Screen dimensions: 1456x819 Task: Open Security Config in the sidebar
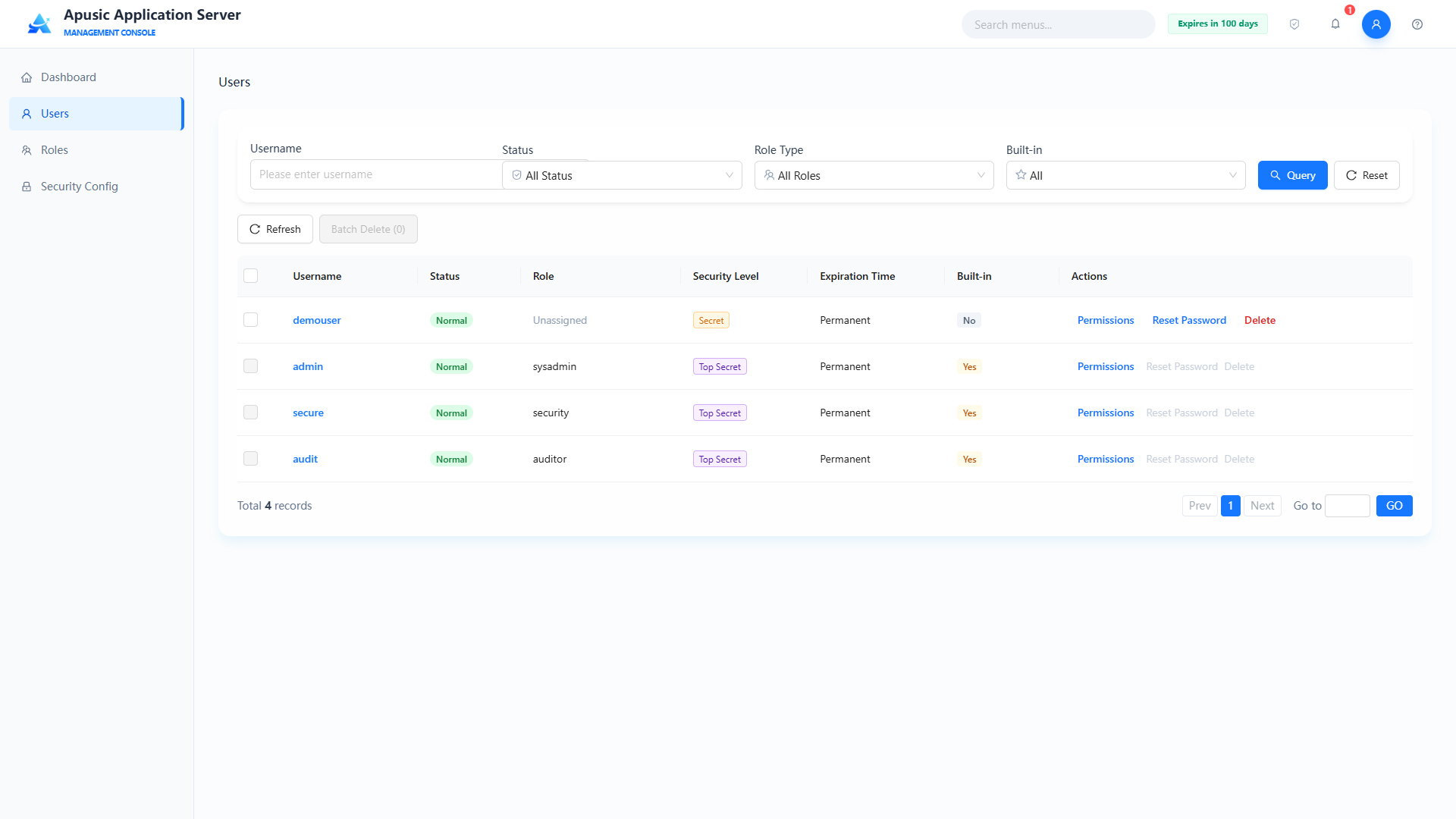point(96,187)
